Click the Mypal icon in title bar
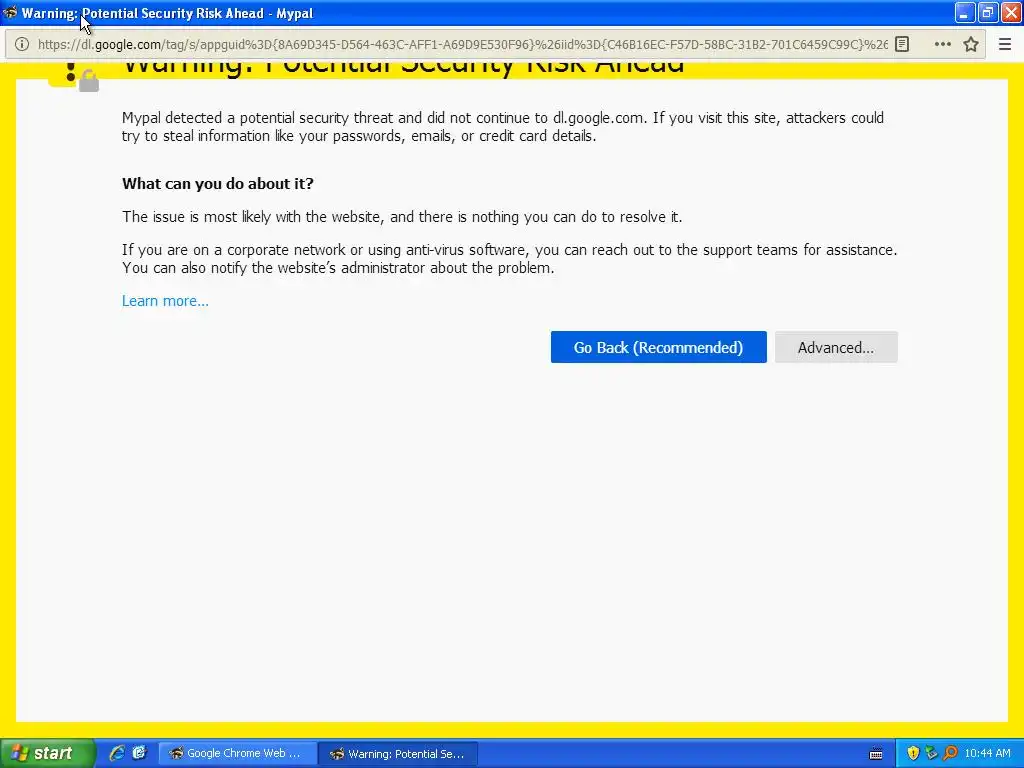 click(10, 12)
